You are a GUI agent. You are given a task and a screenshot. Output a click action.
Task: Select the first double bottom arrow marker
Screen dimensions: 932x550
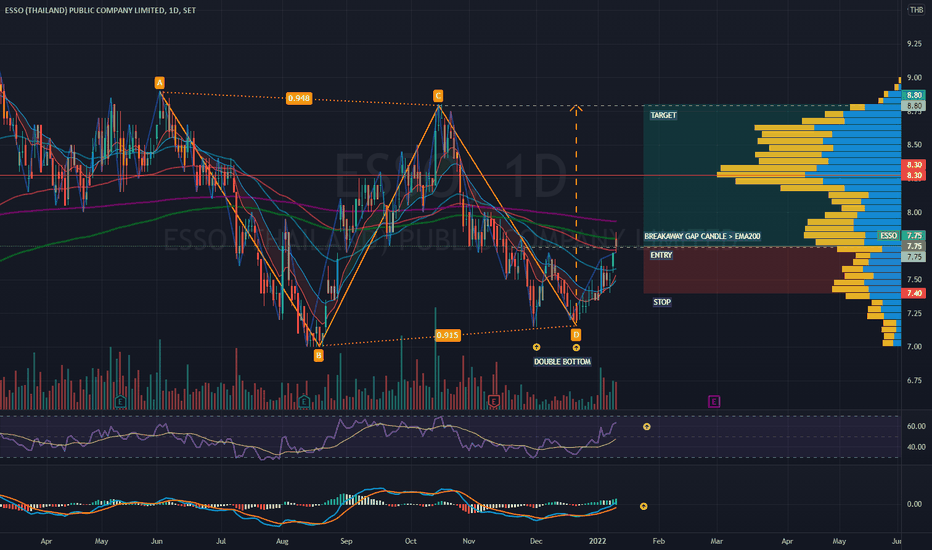tap(536, 347)
